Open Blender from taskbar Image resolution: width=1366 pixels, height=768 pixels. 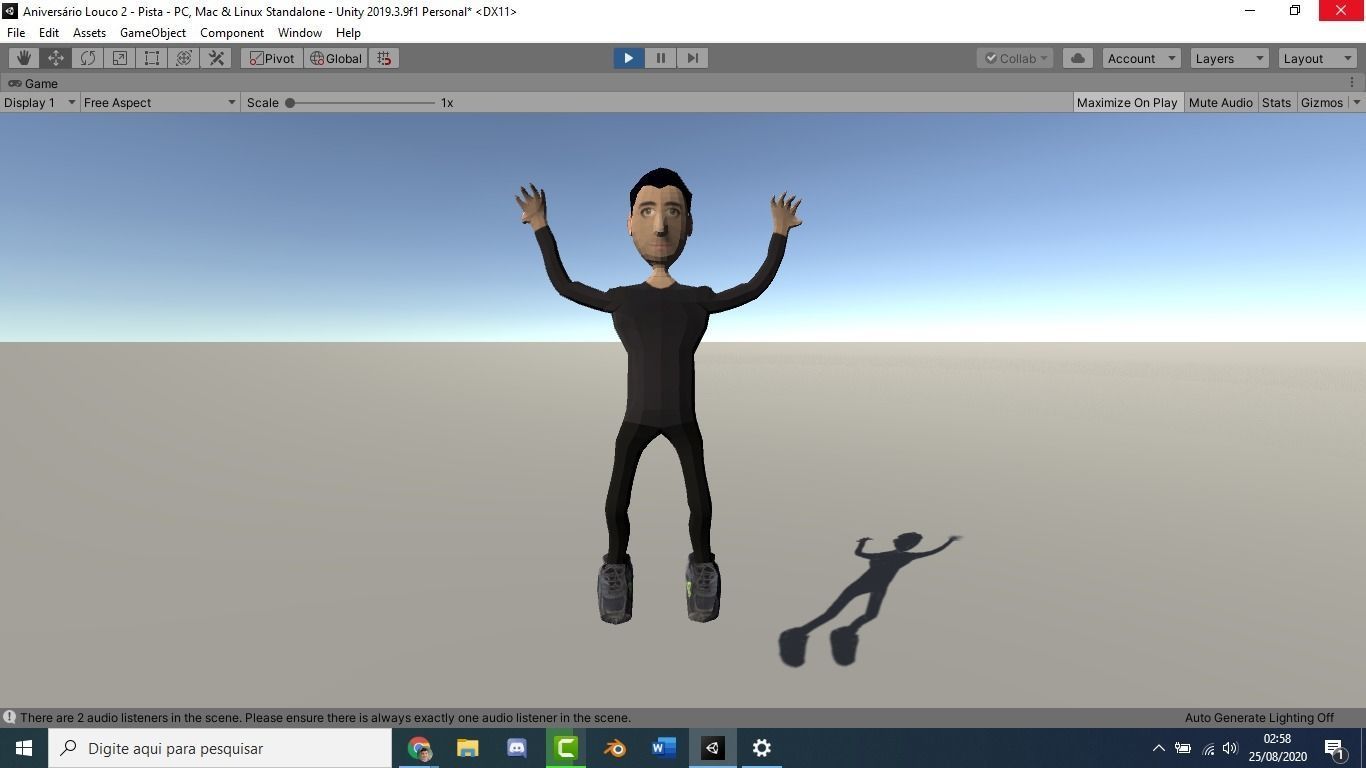coord(615,748)
